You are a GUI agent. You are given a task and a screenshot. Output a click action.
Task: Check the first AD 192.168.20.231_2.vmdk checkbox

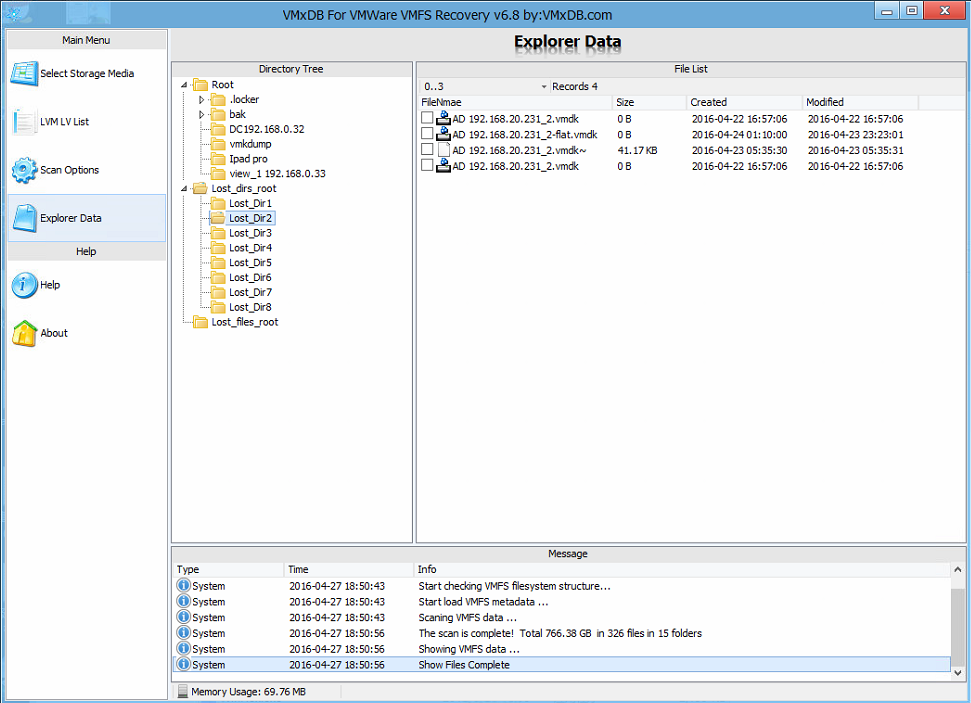click(427, 118)
